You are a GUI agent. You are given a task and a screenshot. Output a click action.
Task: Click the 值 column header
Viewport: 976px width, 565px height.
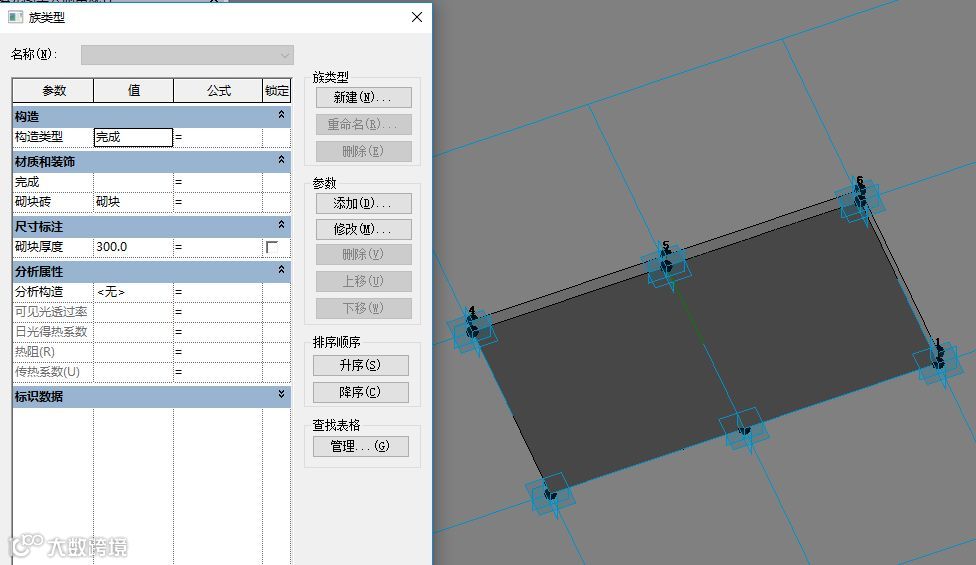[x=133, y=91]
